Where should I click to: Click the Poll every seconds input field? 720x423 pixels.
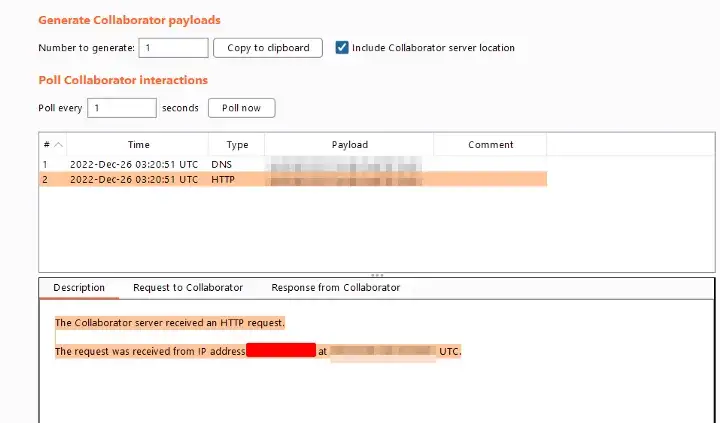tap(122, 108)
